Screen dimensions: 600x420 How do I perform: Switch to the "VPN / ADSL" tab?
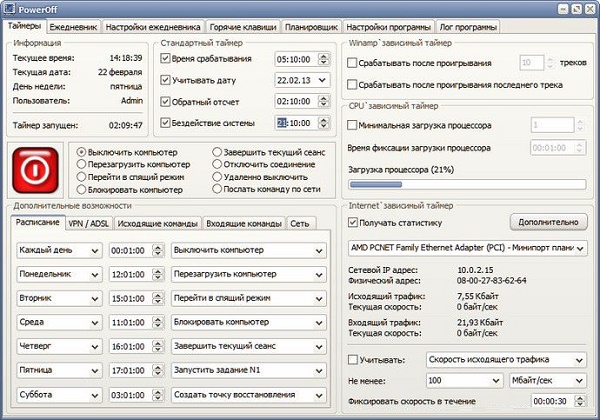[89, 223]
